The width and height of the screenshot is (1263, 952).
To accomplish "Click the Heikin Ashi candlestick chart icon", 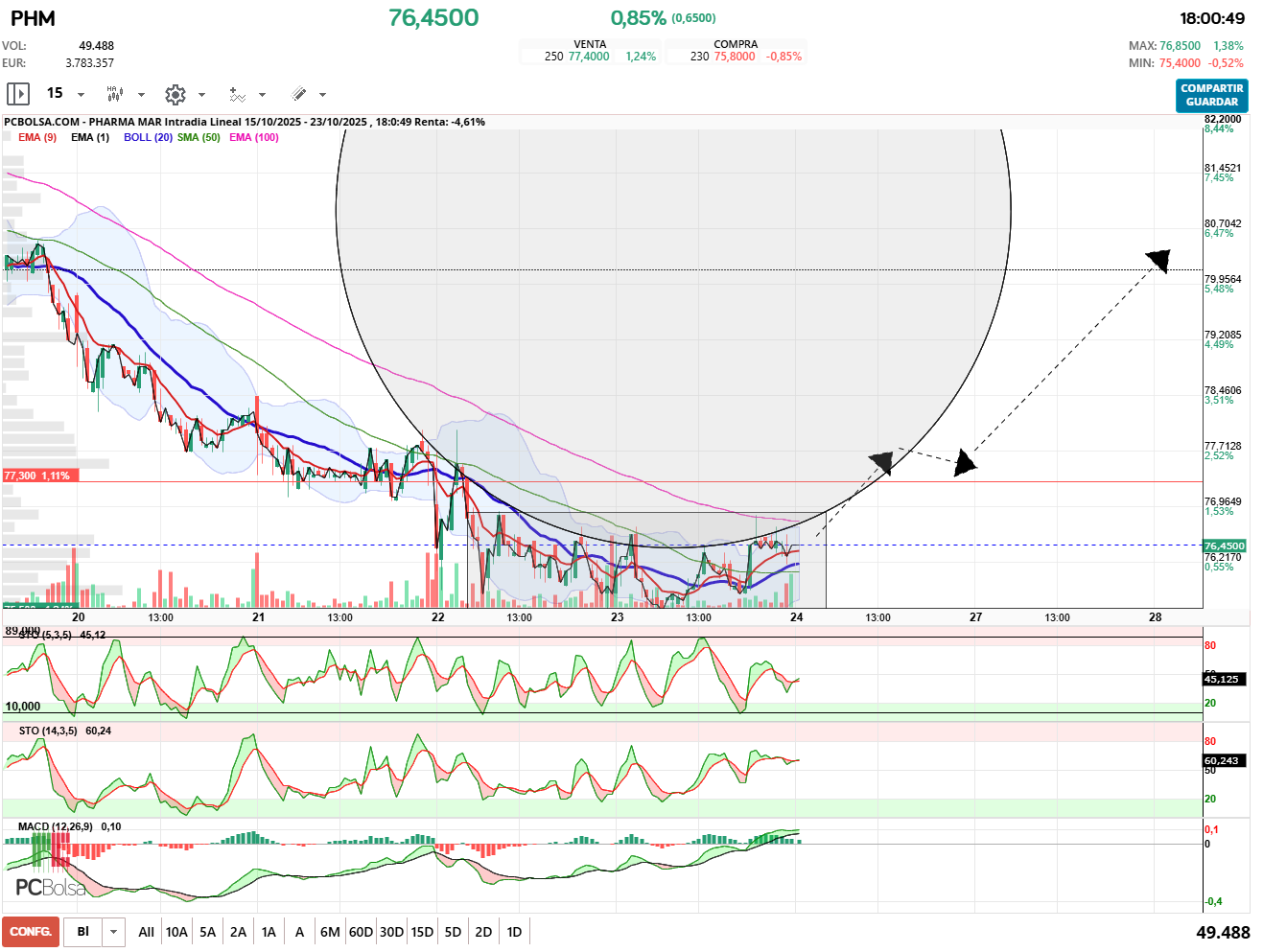I will coord(115,94).
